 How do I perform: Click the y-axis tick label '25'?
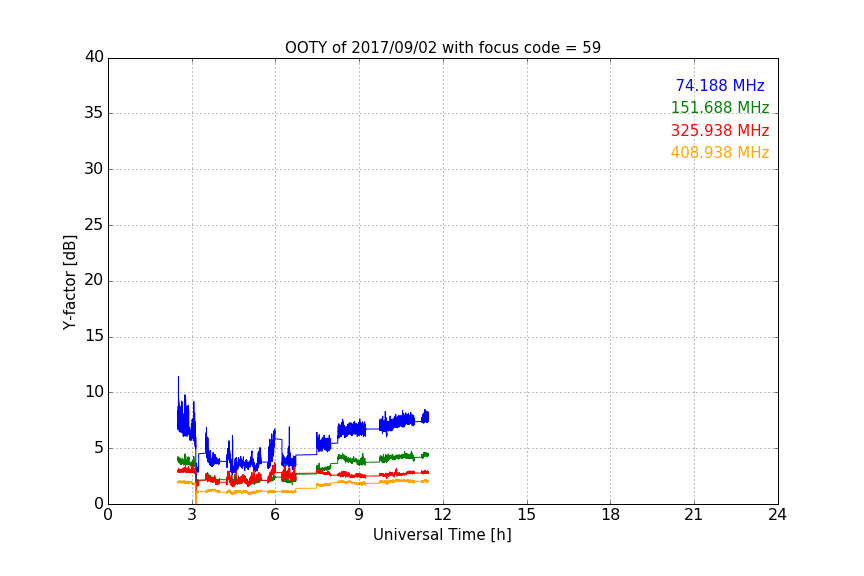point(94,225)
